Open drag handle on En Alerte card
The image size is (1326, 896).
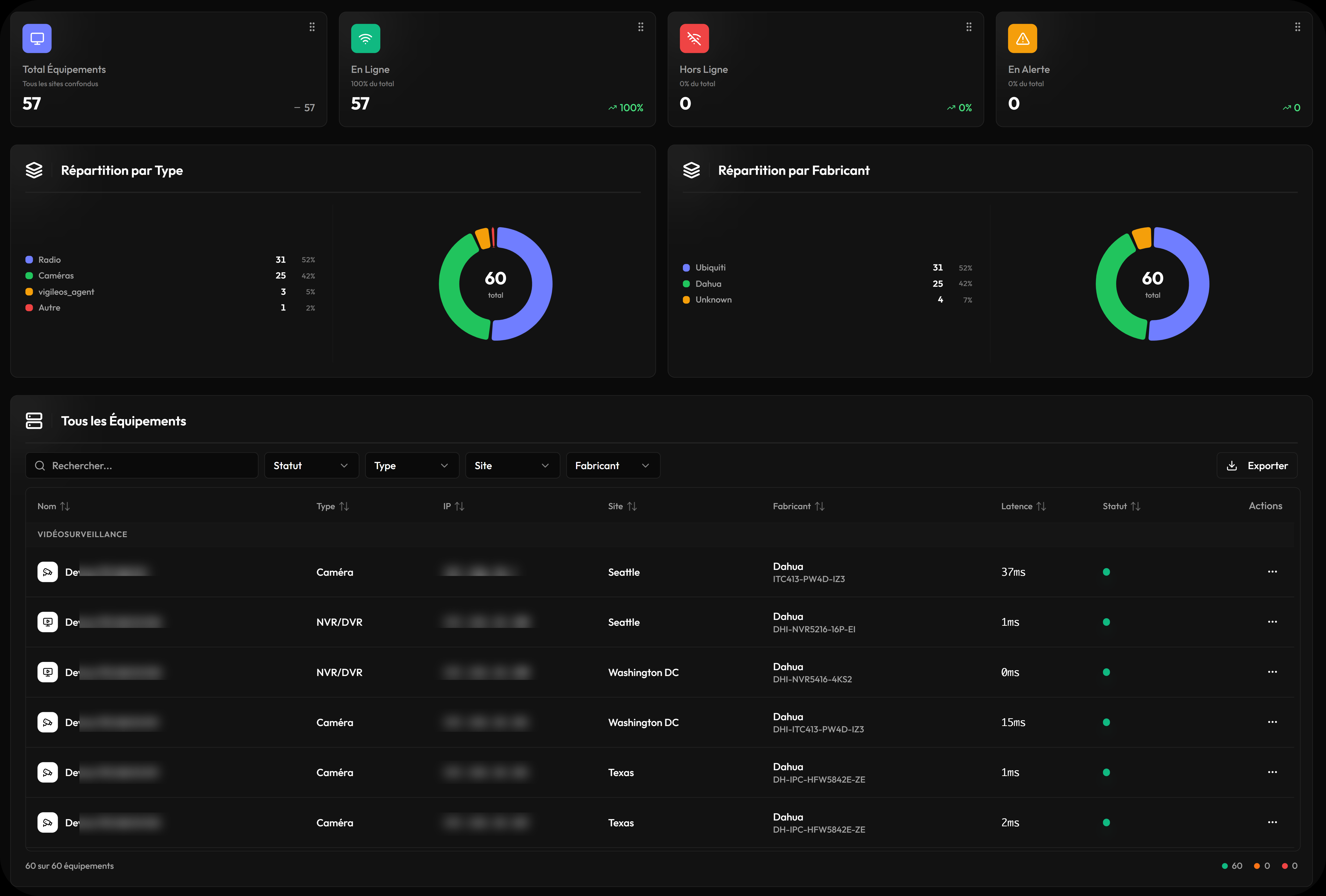click(x=1298, y=27)
